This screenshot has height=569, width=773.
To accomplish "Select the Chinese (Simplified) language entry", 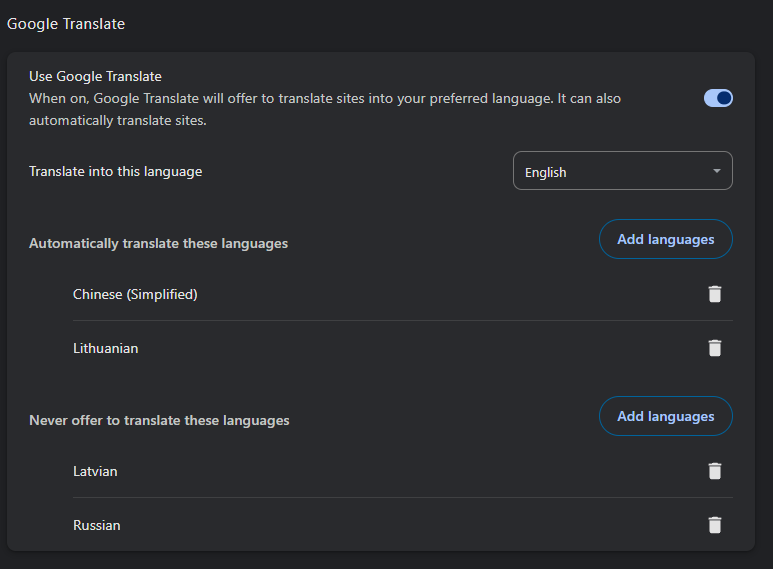I will point(135,294).
